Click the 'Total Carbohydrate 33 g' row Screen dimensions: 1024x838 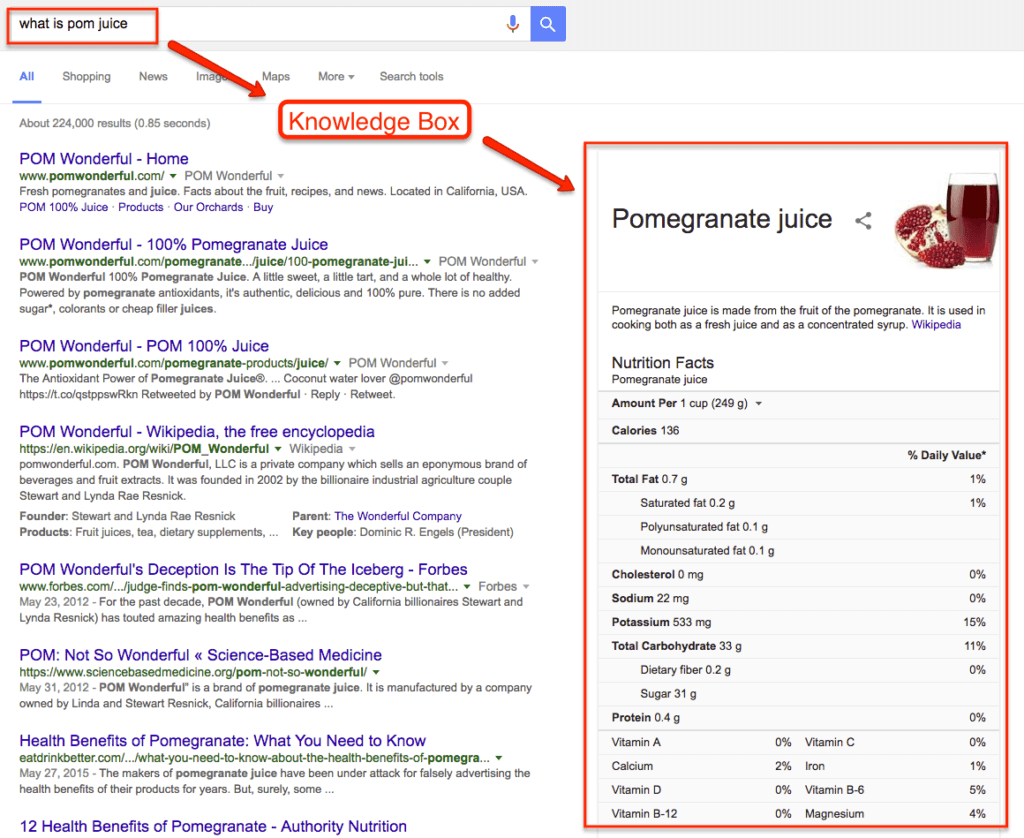click(799, 646)
